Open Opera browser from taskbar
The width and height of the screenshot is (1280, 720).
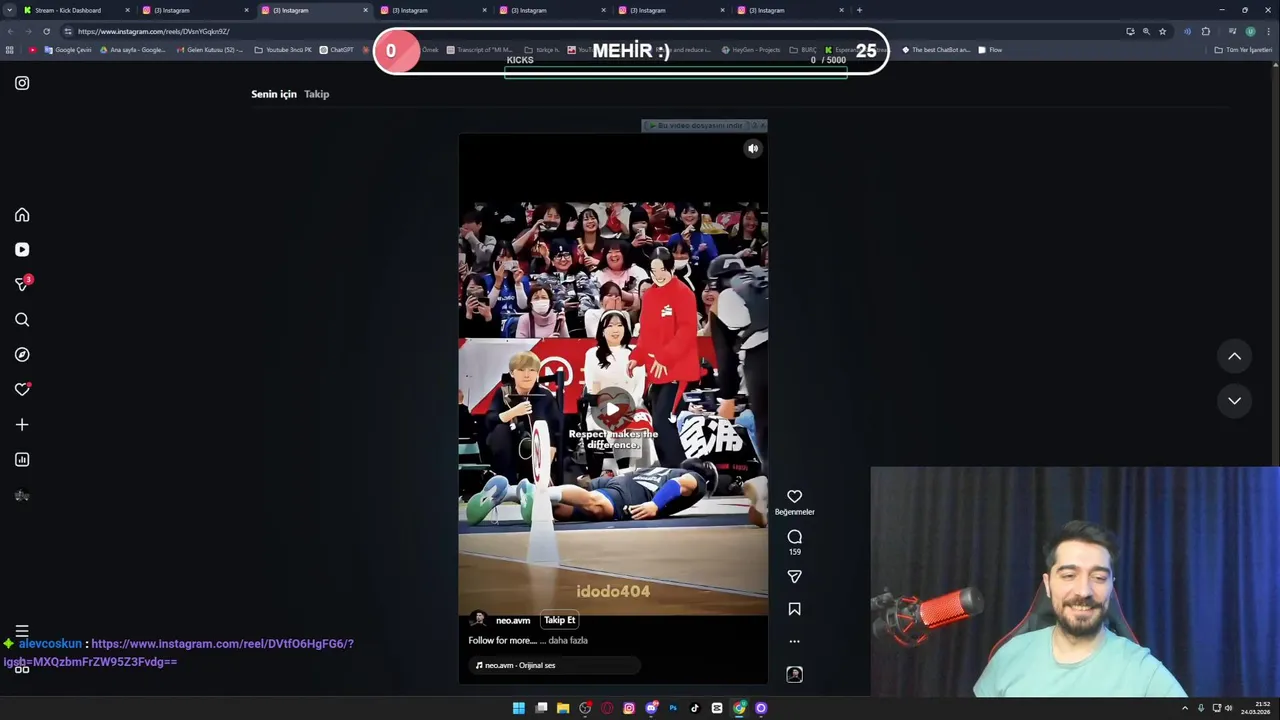pos(607,708)
